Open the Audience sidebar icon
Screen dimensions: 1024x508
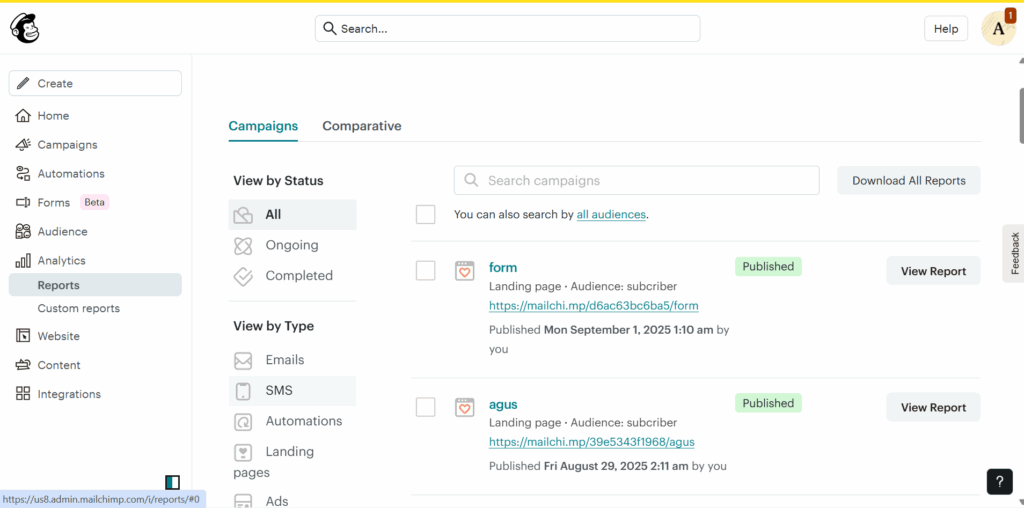23,232
